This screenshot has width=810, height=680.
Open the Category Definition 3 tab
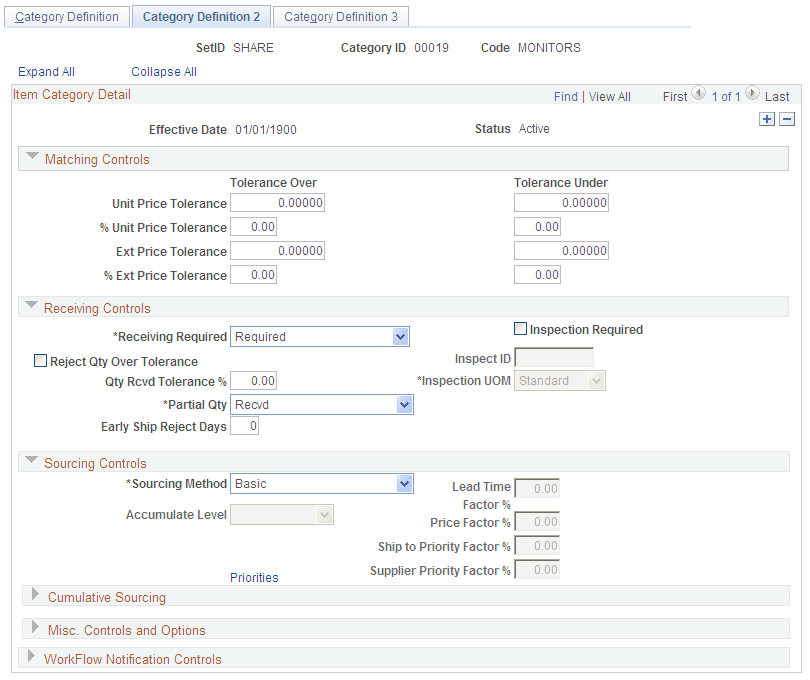tap(340, 16)
